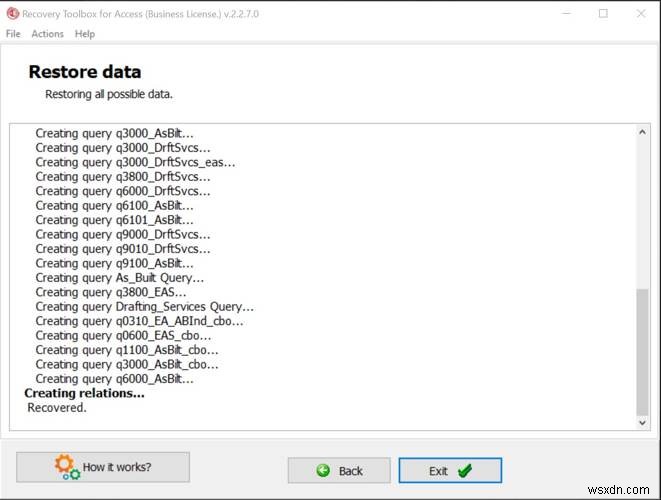Open the File menu
This screenshot has height=500, width=661.
pyautogui.click(x=13, y=34)
